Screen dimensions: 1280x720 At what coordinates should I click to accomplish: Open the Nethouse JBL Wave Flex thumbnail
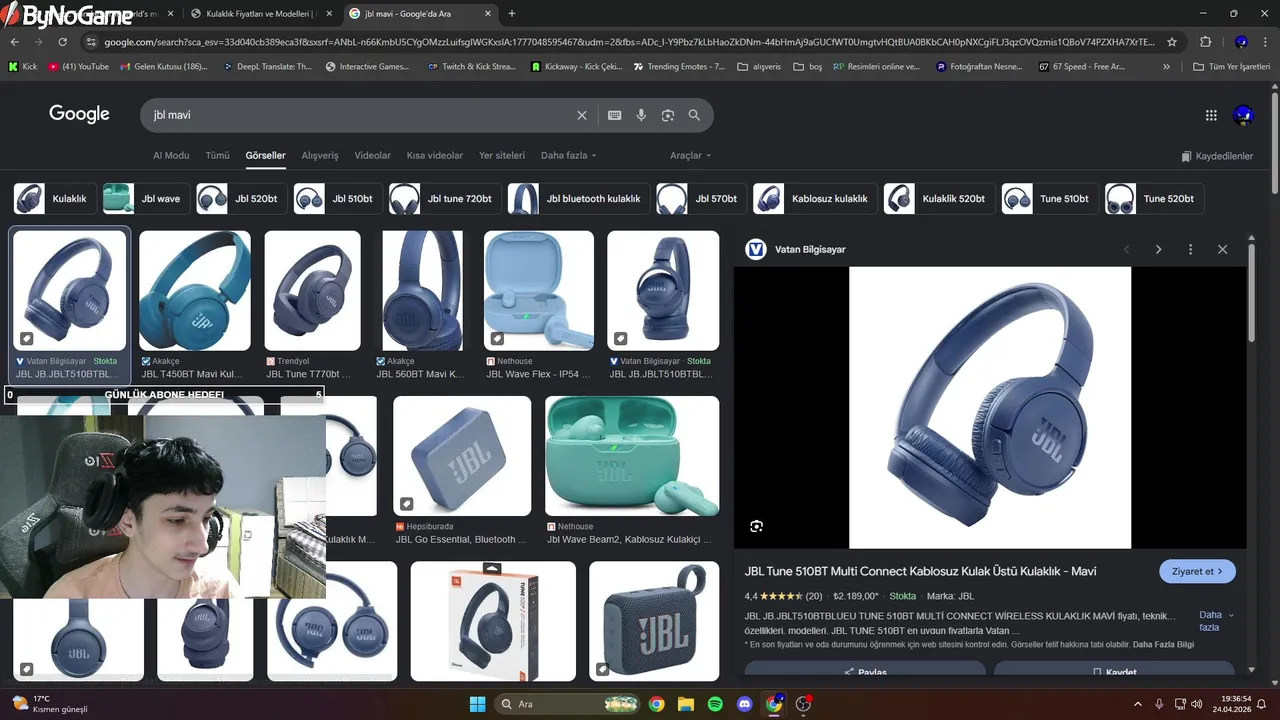coord(539,291)
